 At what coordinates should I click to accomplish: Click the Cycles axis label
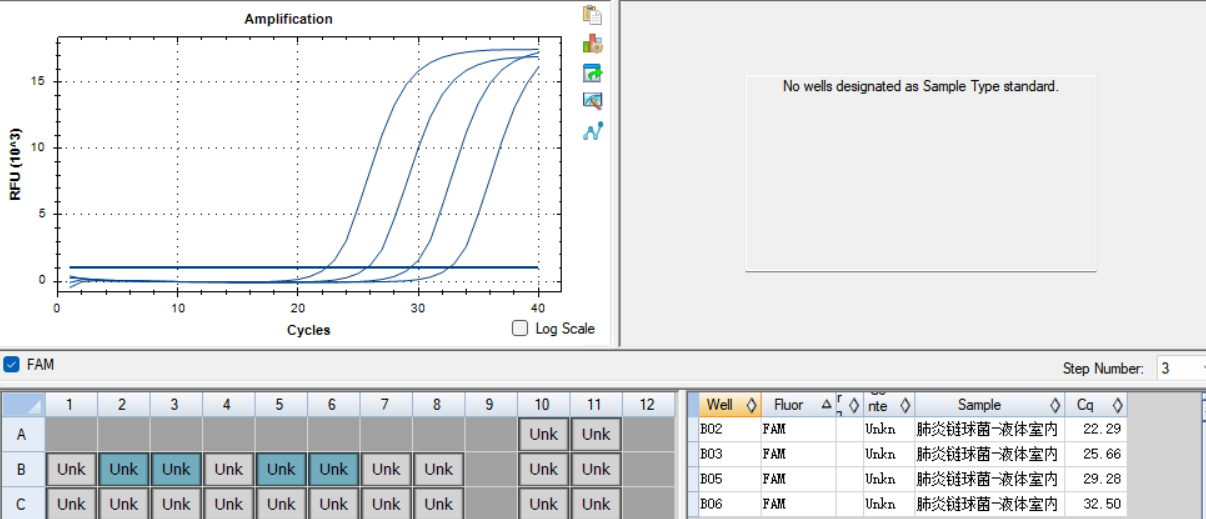coord(308,330)
